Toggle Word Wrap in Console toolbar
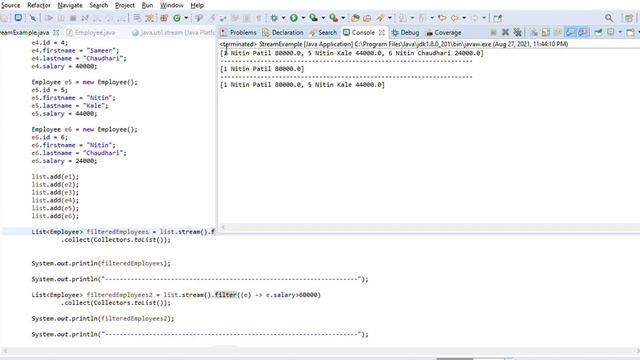 tap(557, 32)
